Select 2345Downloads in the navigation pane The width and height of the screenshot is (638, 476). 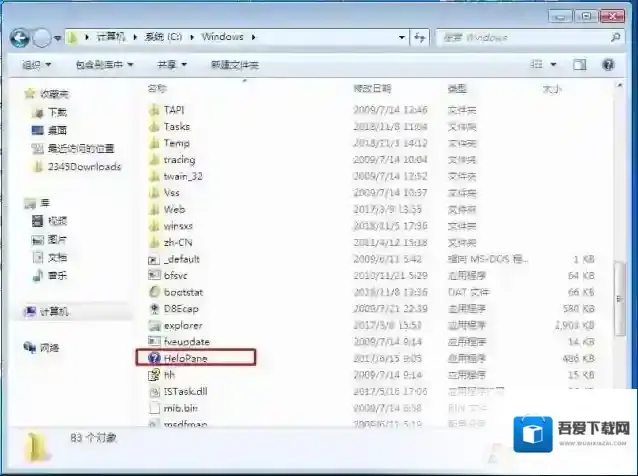coord(84,166)
